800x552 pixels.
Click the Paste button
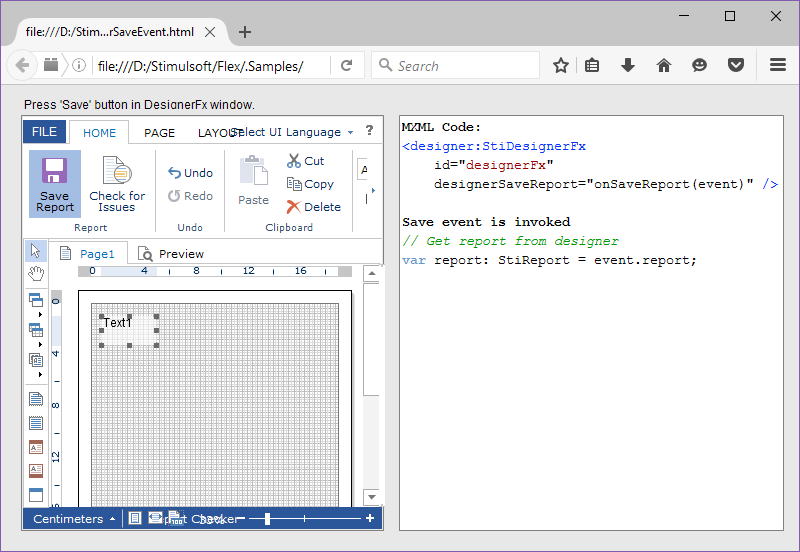pyautogui.click(x=254, y=181)
